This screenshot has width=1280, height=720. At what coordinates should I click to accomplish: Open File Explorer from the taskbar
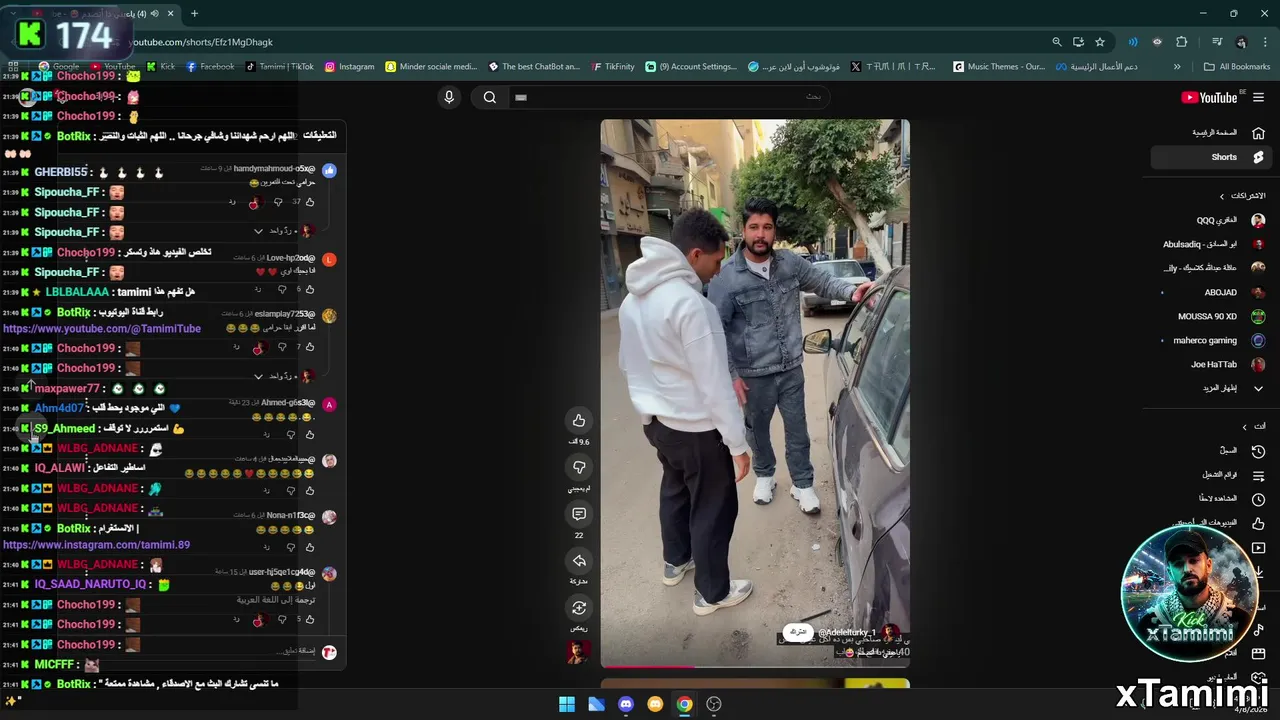(x=596, y=704)
